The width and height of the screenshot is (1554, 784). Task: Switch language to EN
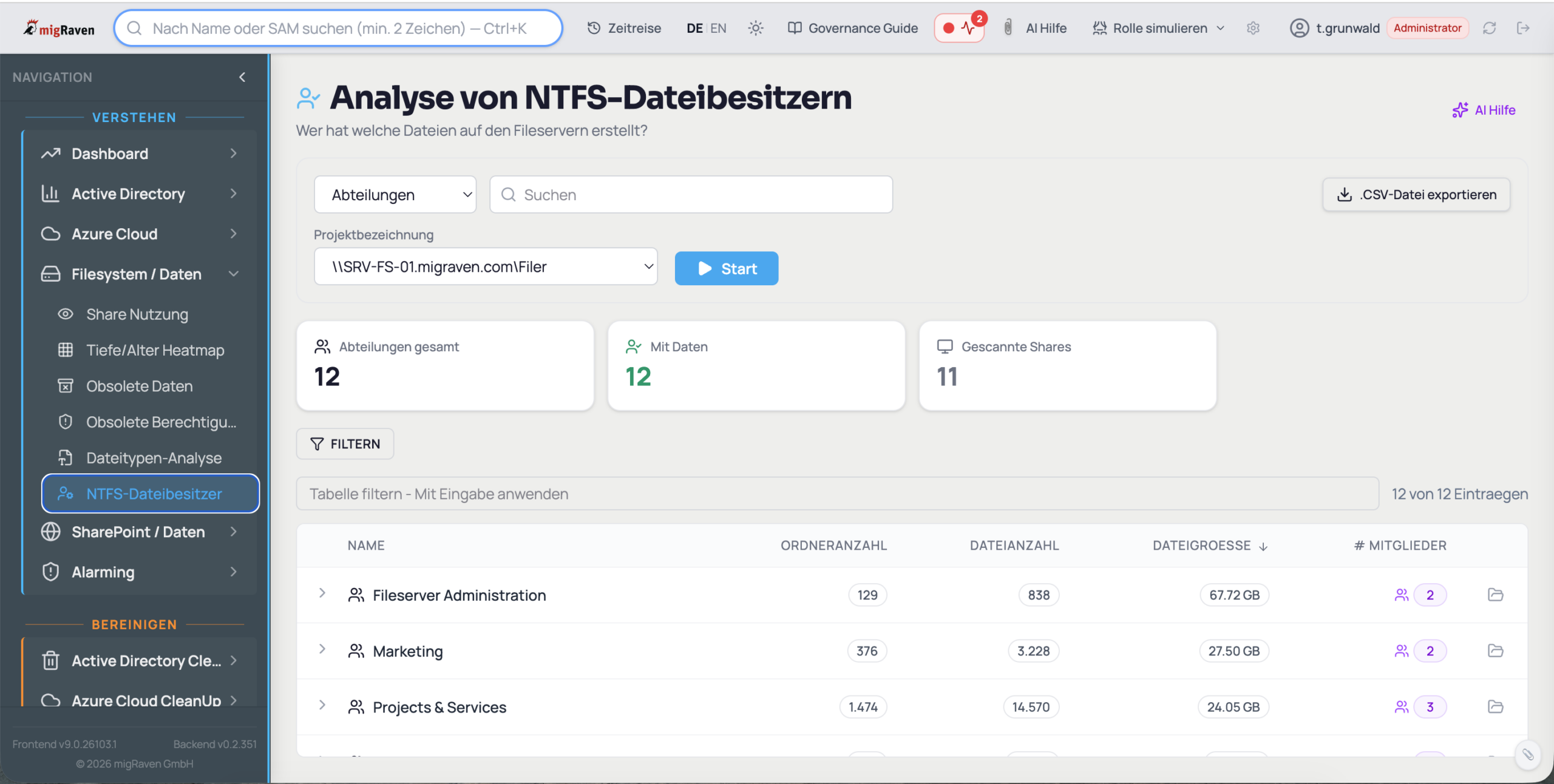click(718, 28)
